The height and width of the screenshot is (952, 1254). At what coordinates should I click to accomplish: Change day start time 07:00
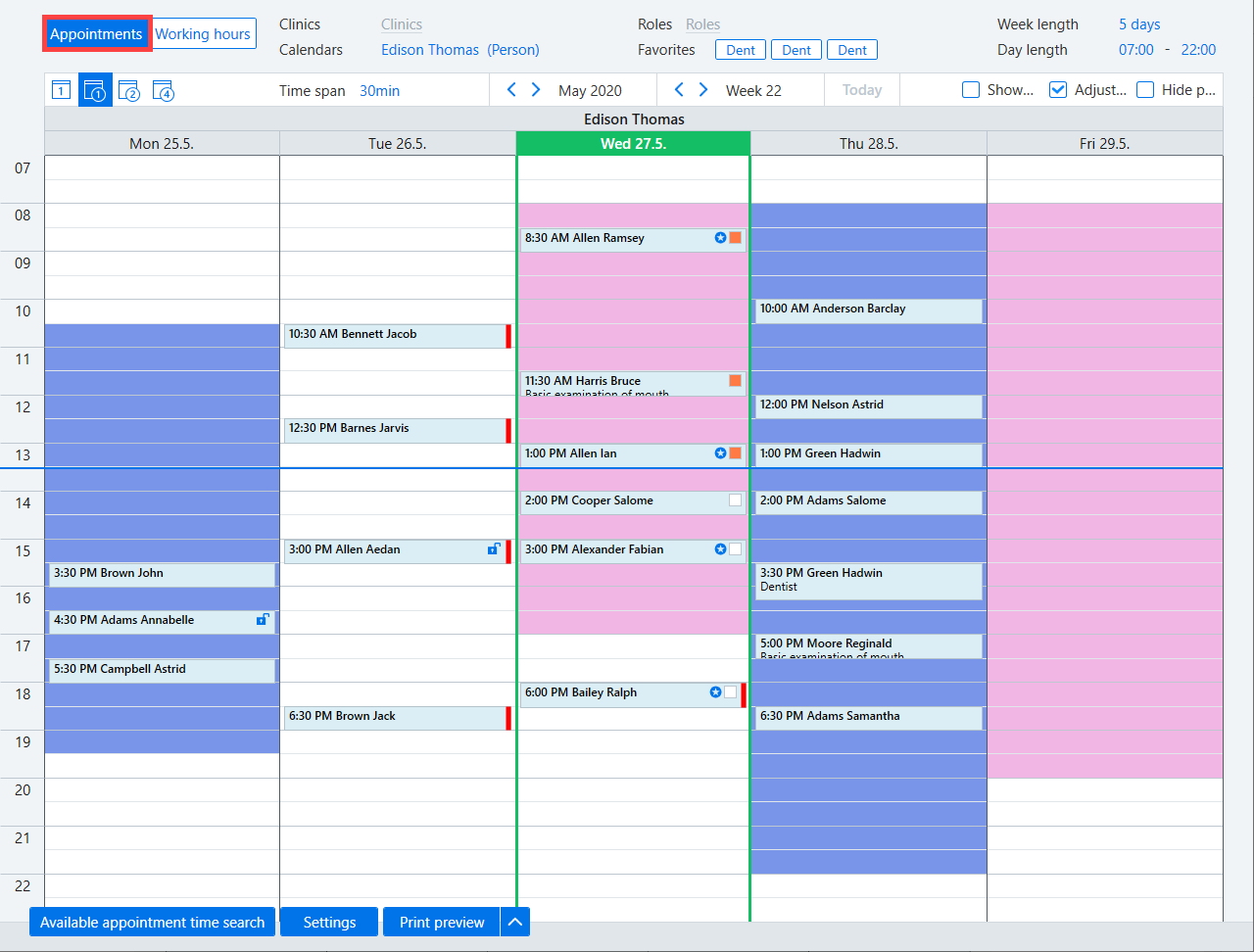tap(1136, 50)
